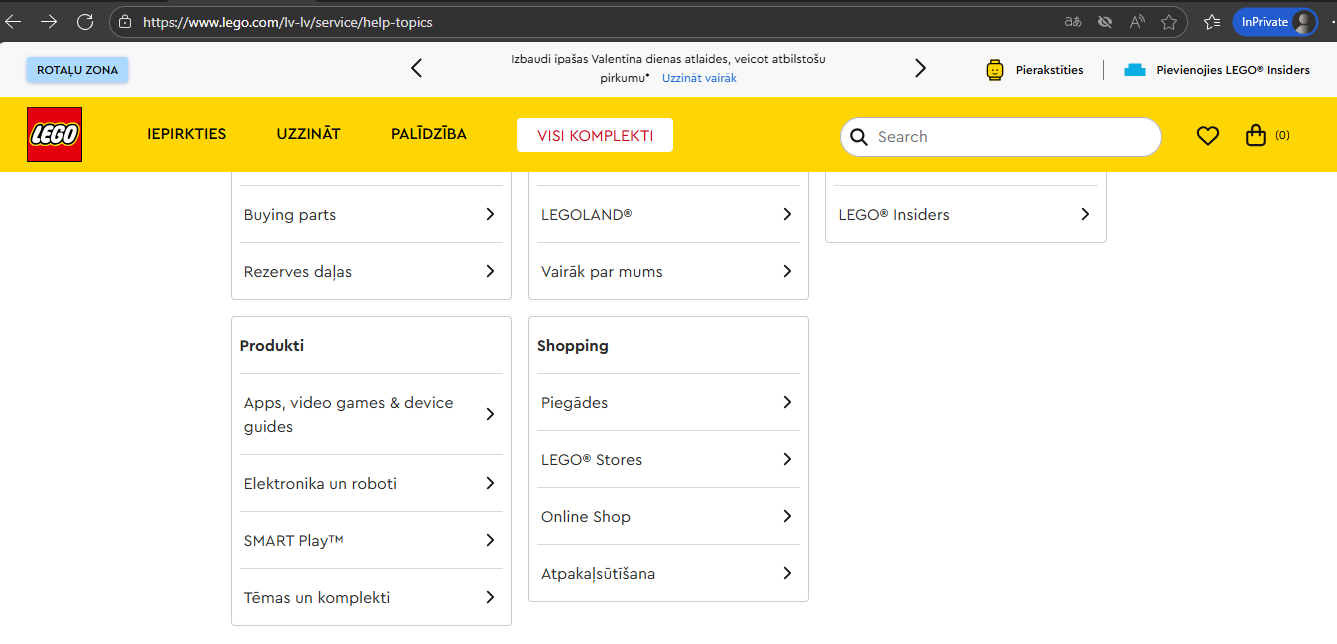This screenshot has width=1337, height=644.
Task: Expand the LEGOLAND® topic chevron
Action: pos(787,214)
